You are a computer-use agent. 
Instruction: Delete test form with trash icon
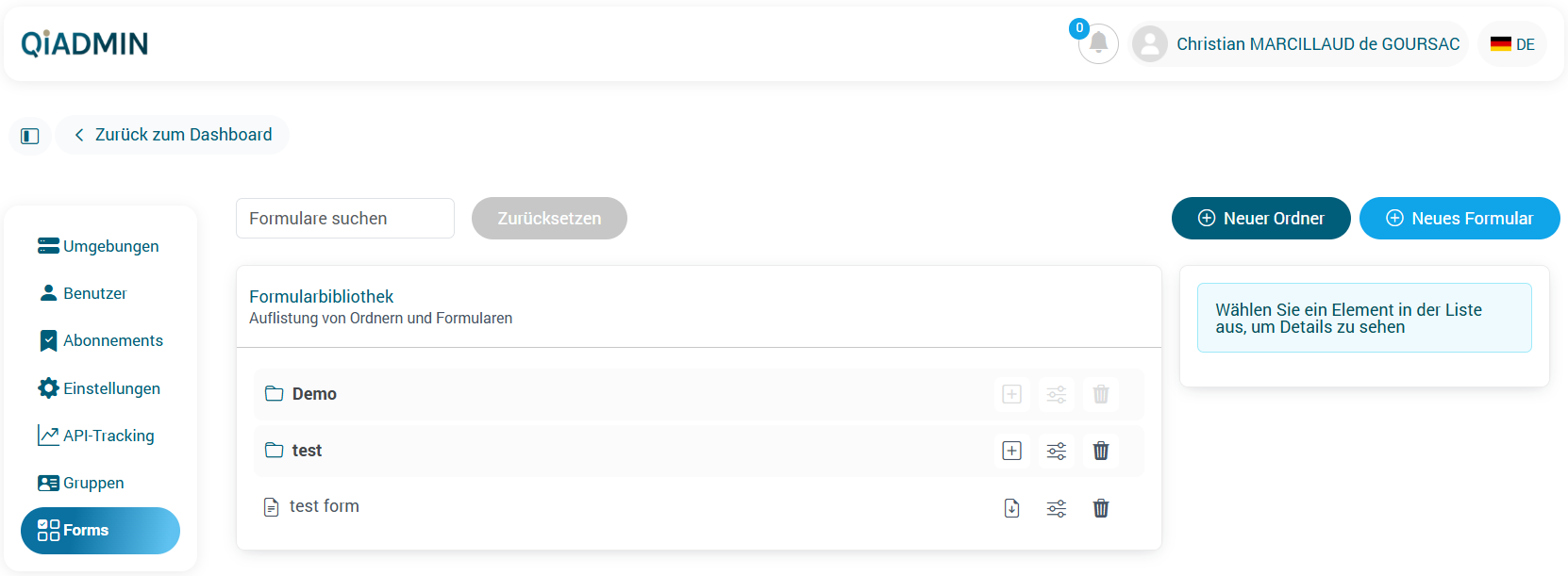coord(1101,508)
